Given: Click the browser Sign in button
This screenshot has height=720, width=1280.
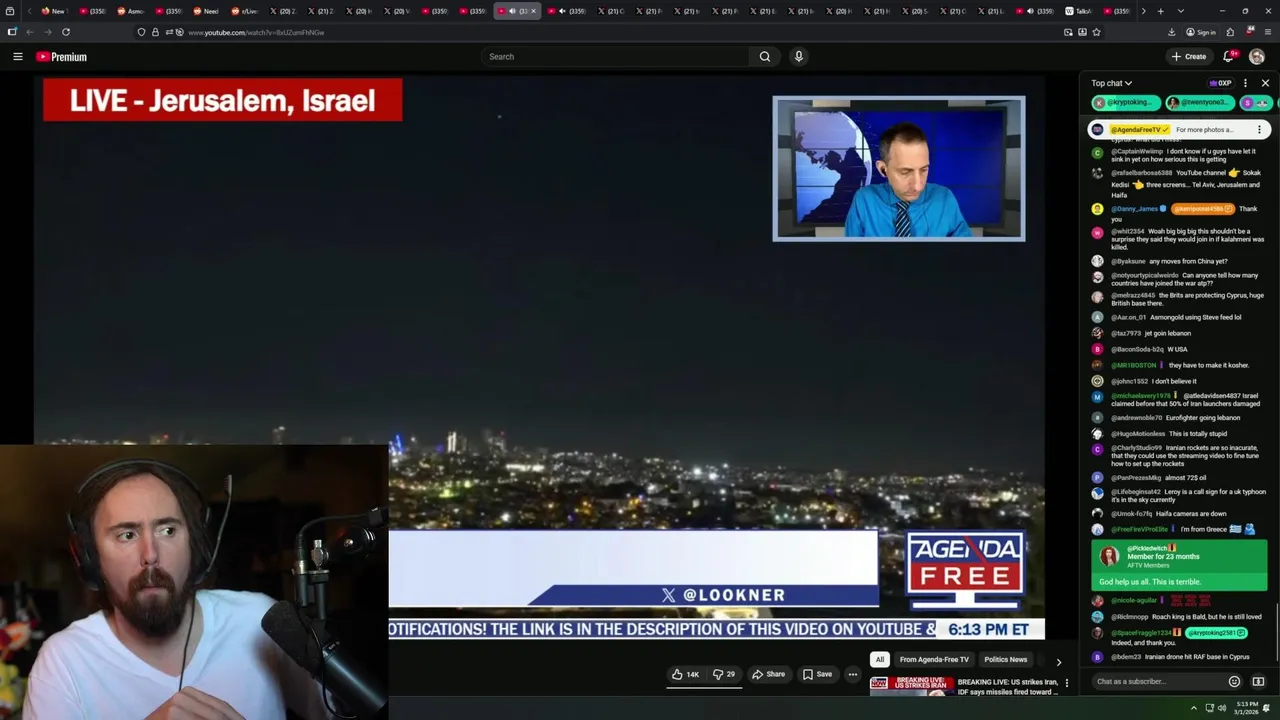Looking at the screenshot, I should pos(1200,32).
